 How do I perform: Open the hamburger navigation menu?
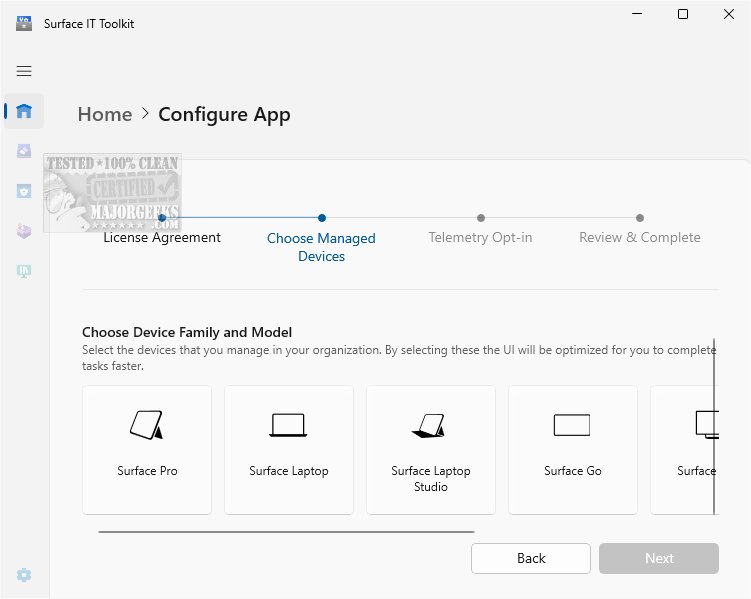pyautogui.click(x=24, y=71)
